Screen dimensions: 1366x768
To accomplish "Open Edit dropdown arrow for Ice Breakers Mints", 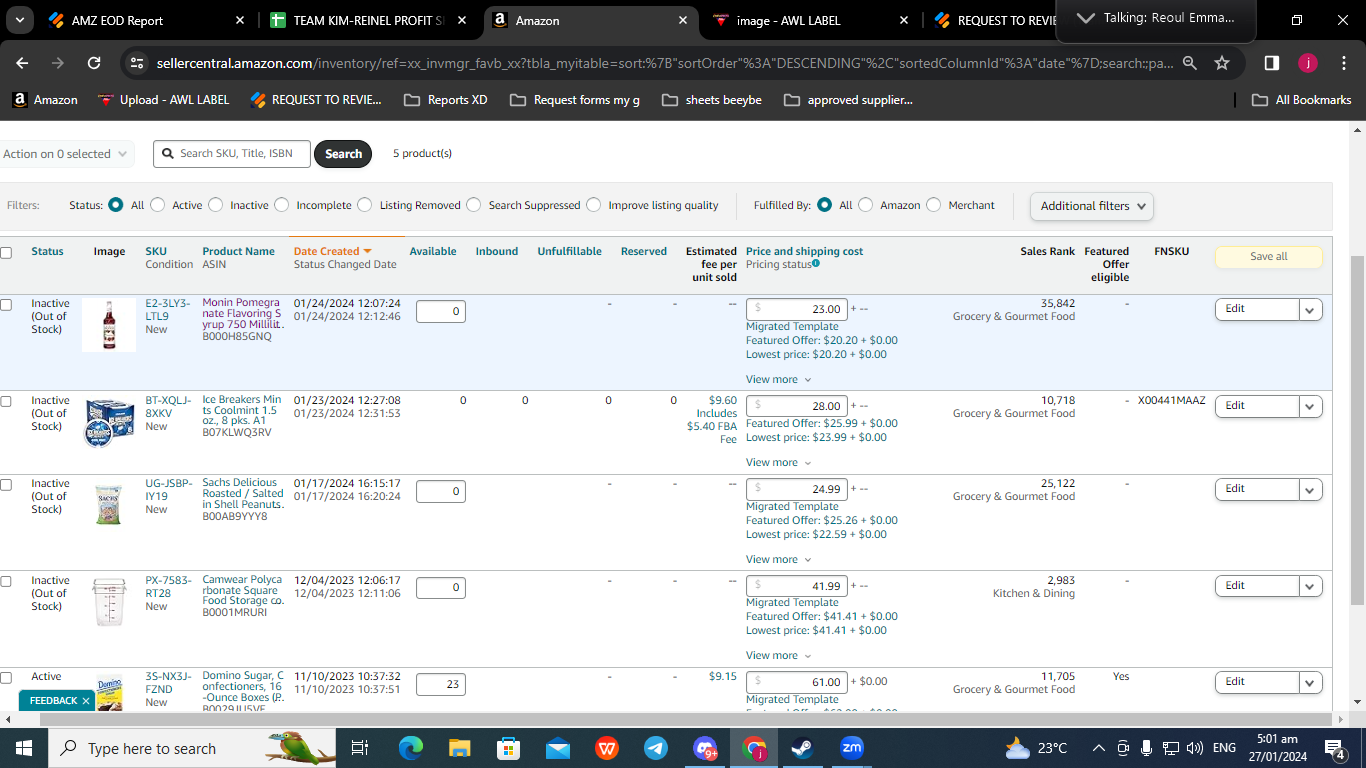I will [x=1310, y=406].
